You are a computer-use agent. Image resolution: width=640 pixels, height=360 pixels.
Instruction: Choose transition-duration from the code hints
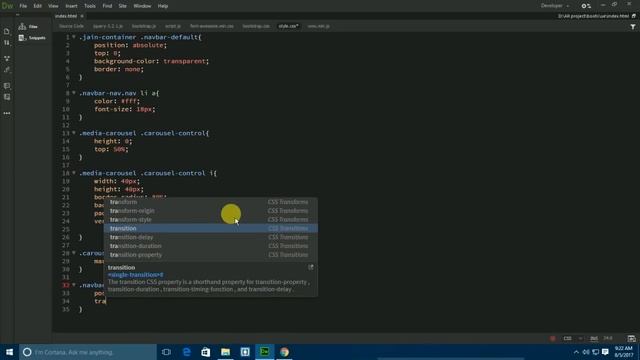(x=211, y=246)
